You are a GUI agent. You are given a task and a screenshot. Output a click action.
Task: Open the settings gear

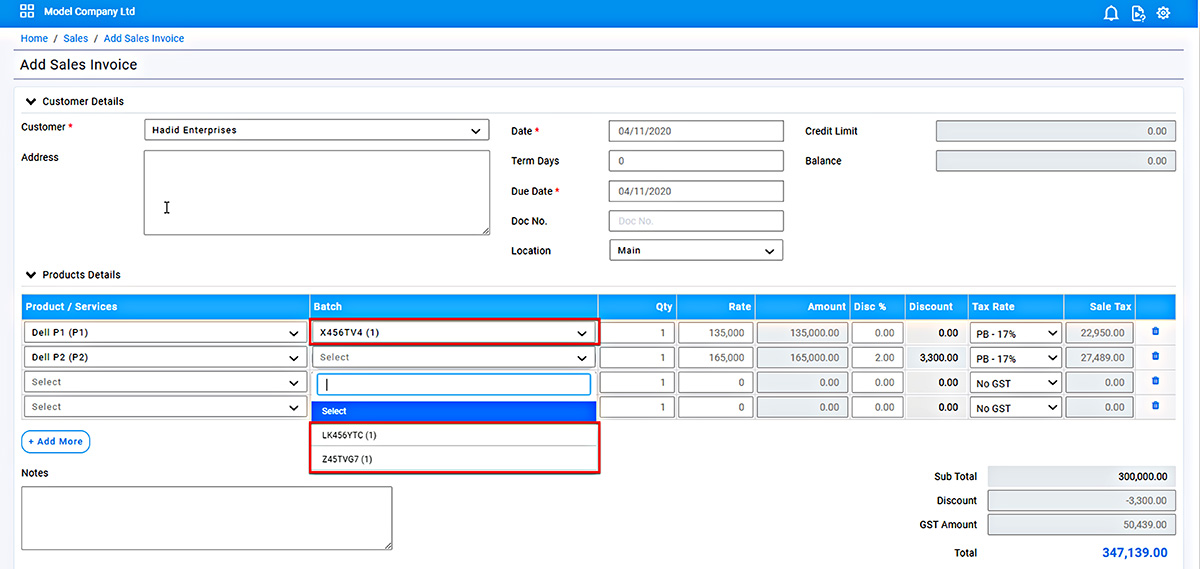1163,13
